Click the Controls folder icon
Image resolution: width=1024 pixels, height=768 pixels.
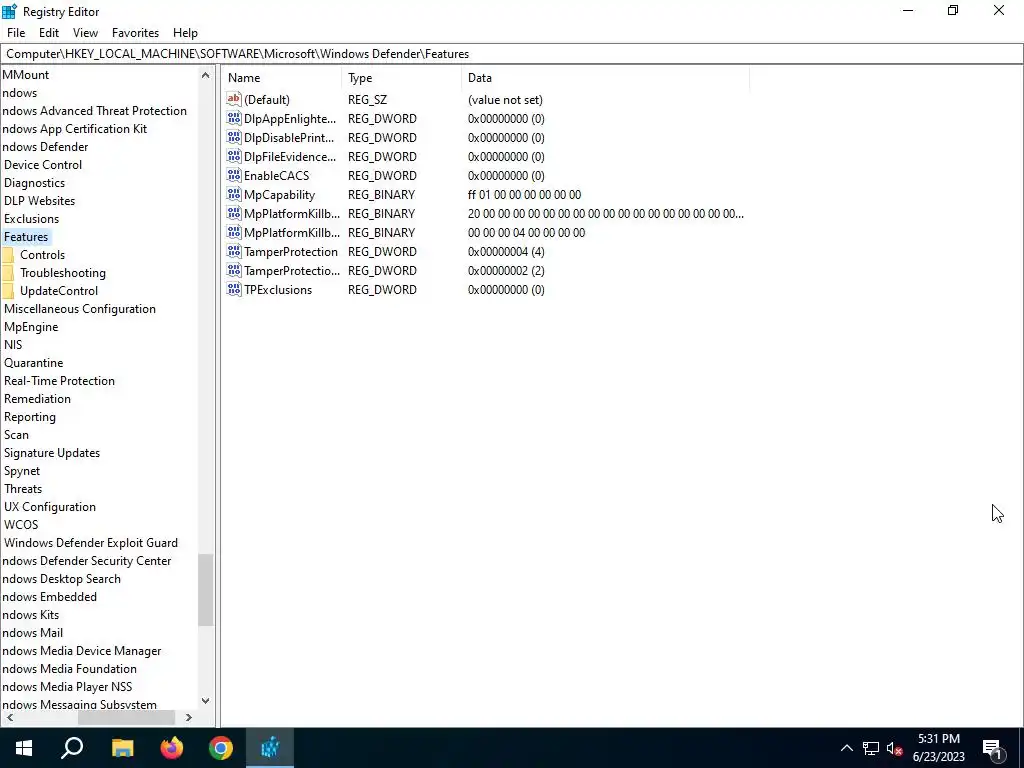tap(8, 255)
